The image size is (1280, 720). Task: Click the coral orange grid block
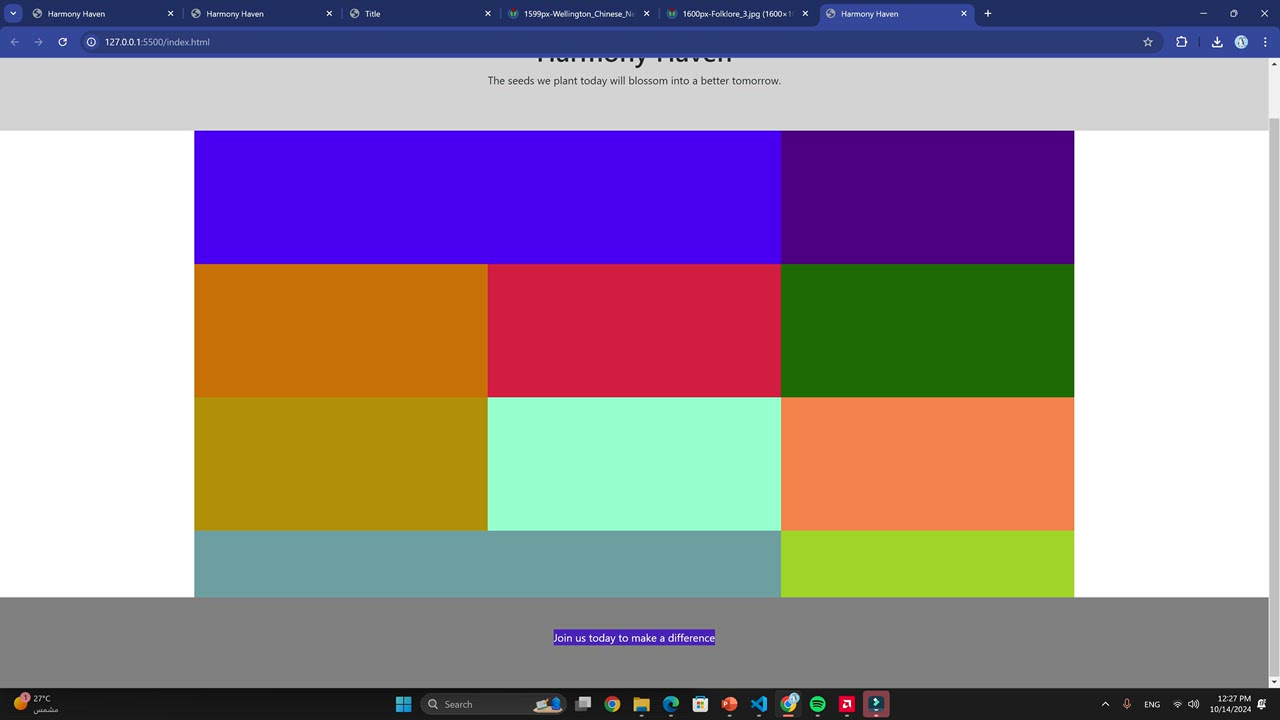(927, 464)
